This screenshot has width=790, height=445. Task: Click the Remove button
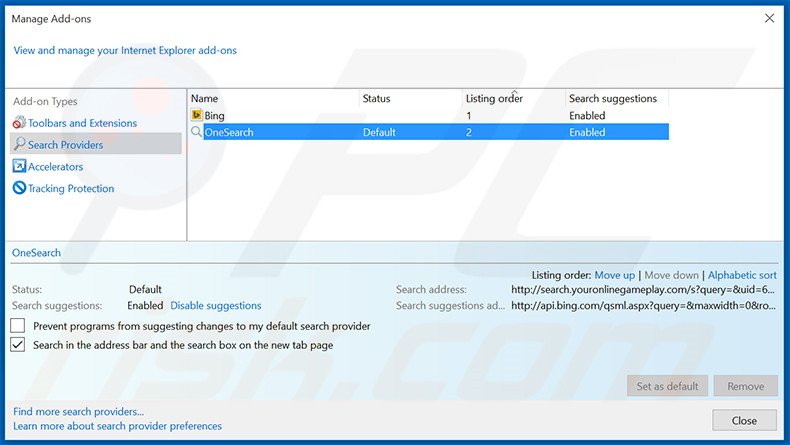[745, 386]
